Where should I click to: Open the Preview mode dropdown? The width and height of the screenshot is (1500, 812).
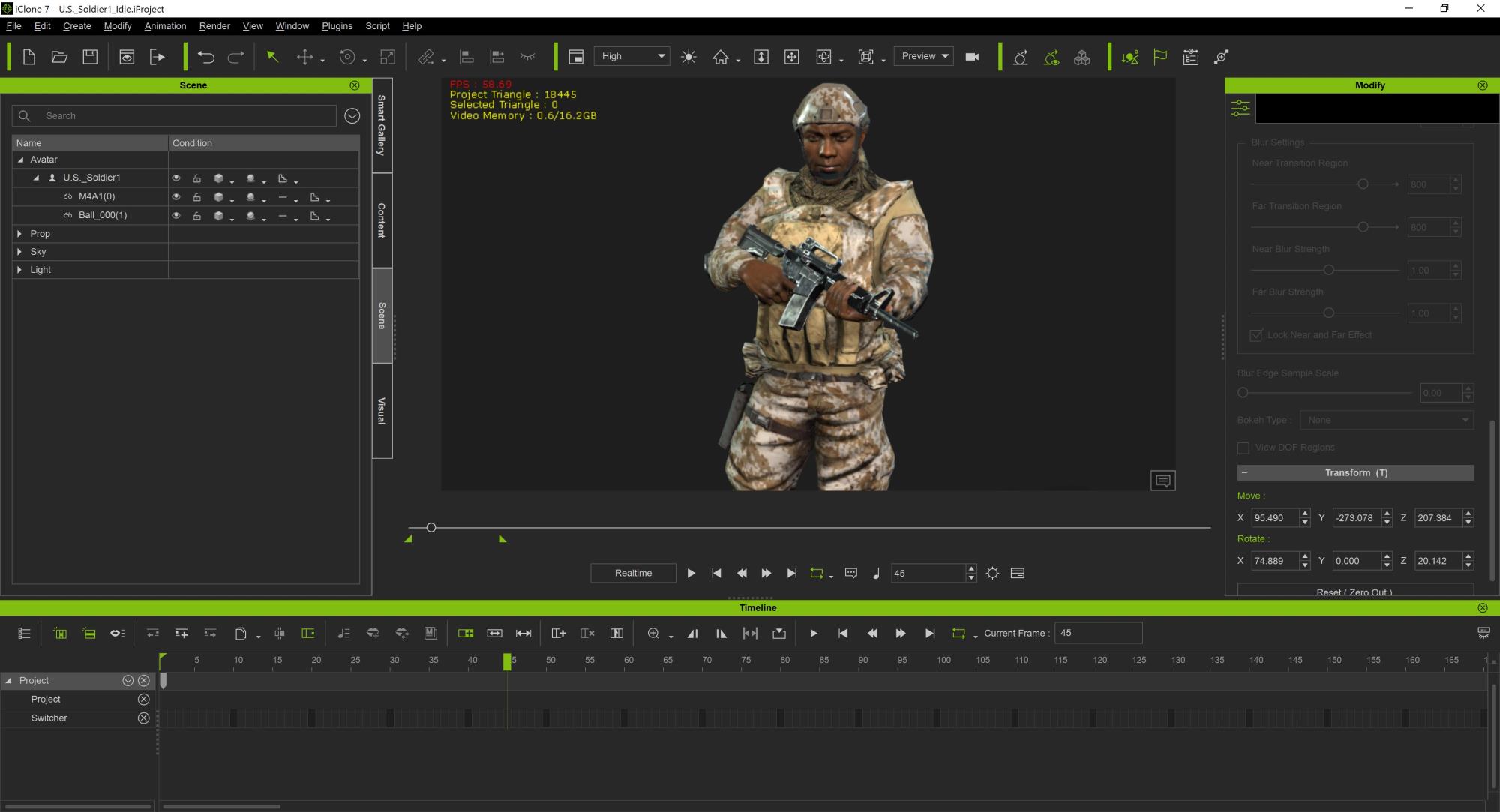(923, 56)
